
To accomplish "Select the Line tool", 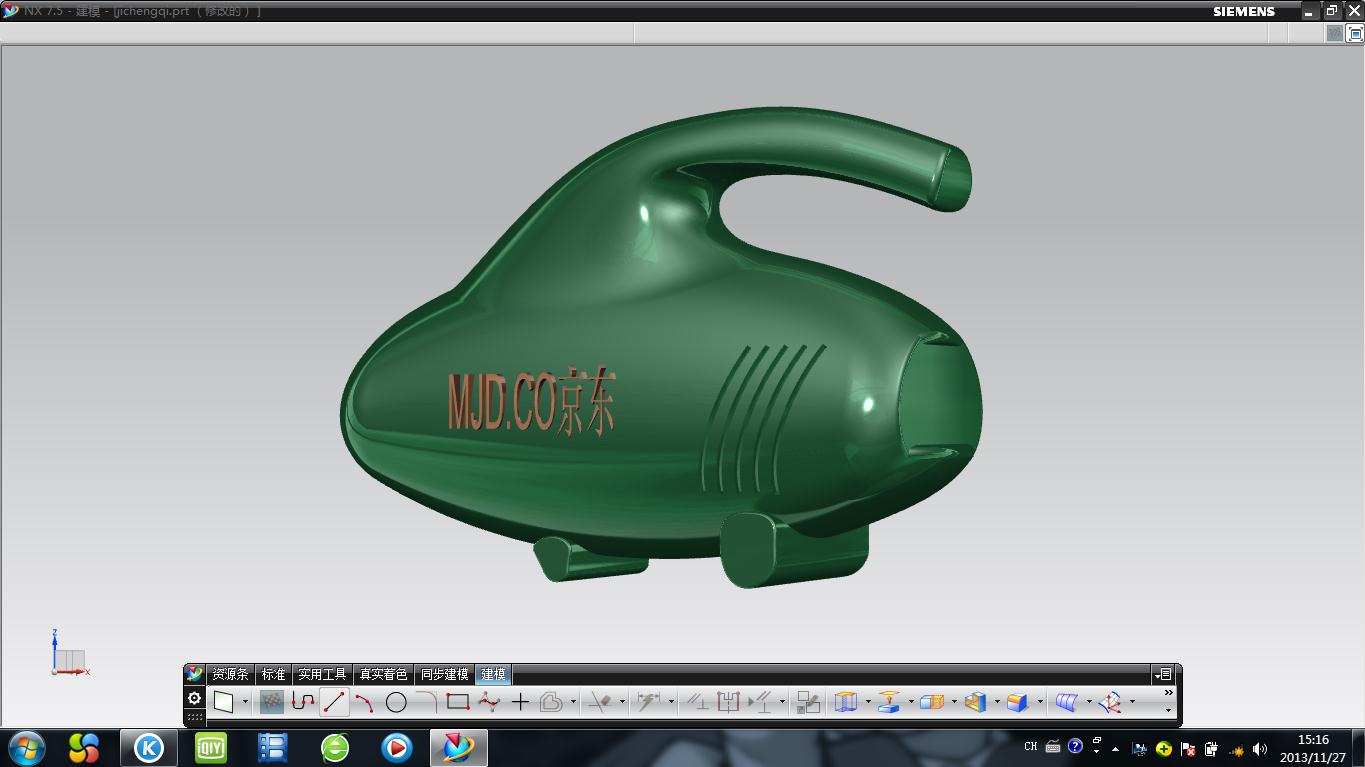I will pyautogui.click(x=334, y=702).
